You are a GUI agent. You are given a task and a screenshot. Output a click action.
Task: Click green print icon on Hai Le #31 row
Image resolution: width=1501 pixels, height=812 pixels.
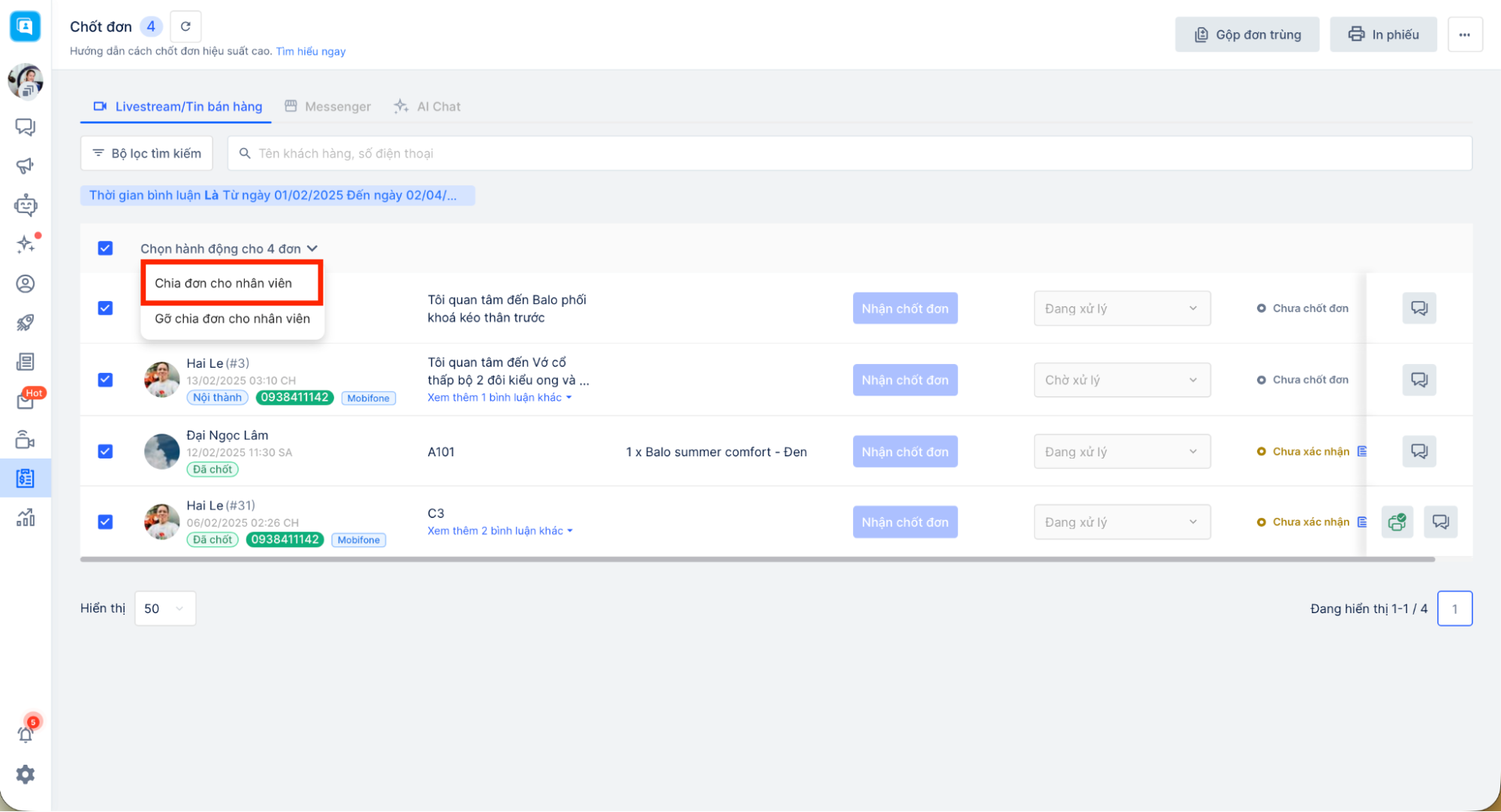click(x=1397, y=522)
